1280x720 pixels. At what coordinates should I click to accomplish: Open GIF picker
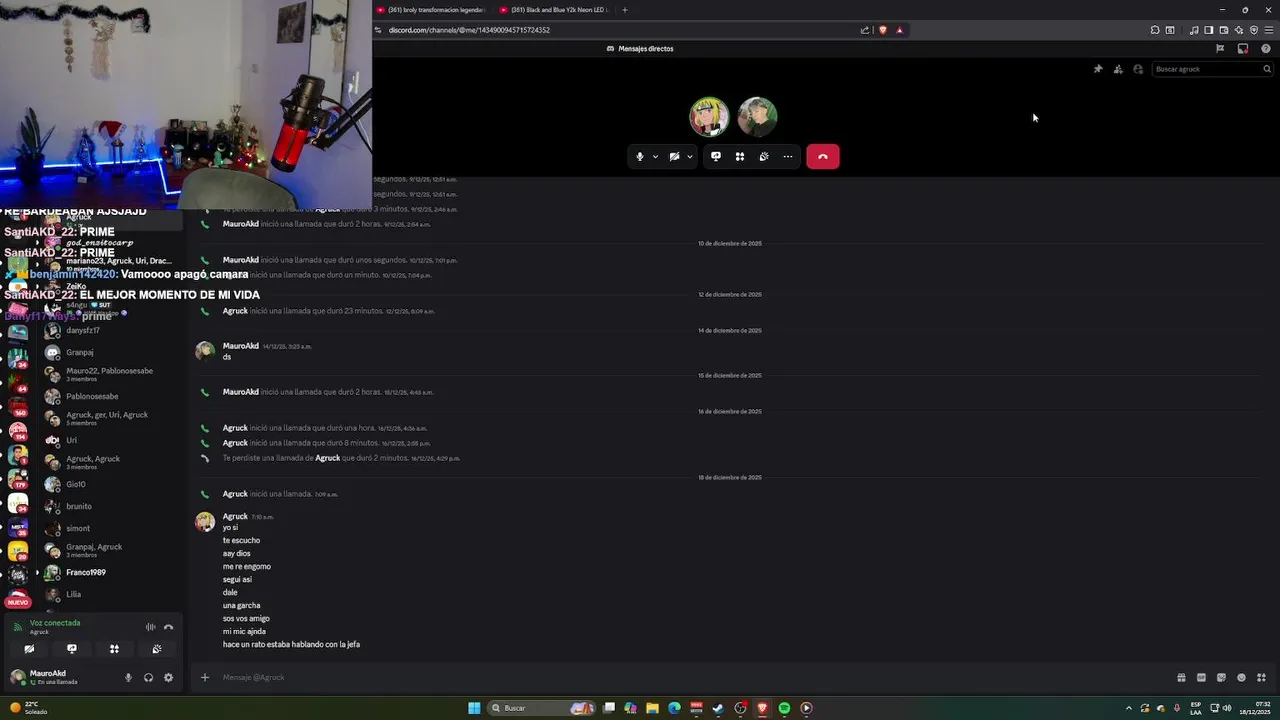[1201, 677]
